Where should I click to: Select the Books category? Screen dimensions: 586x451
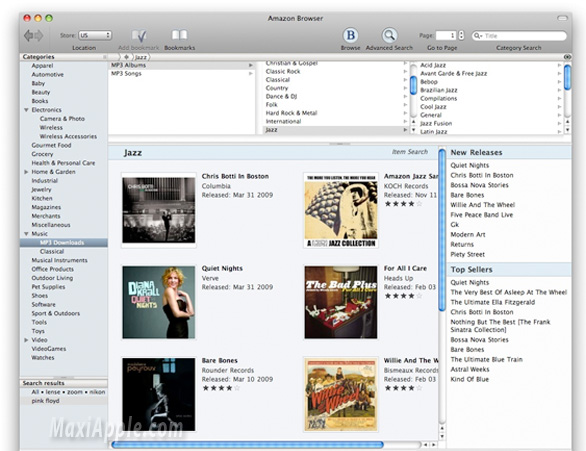point(40,101)
